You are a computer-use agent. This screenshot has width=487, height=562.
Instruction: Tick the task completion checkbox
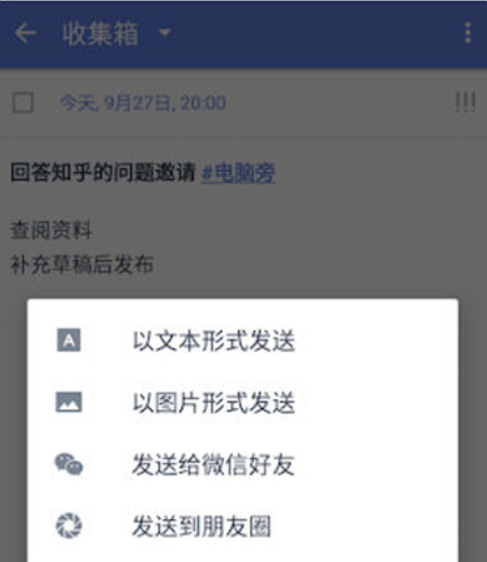point(23,103)
